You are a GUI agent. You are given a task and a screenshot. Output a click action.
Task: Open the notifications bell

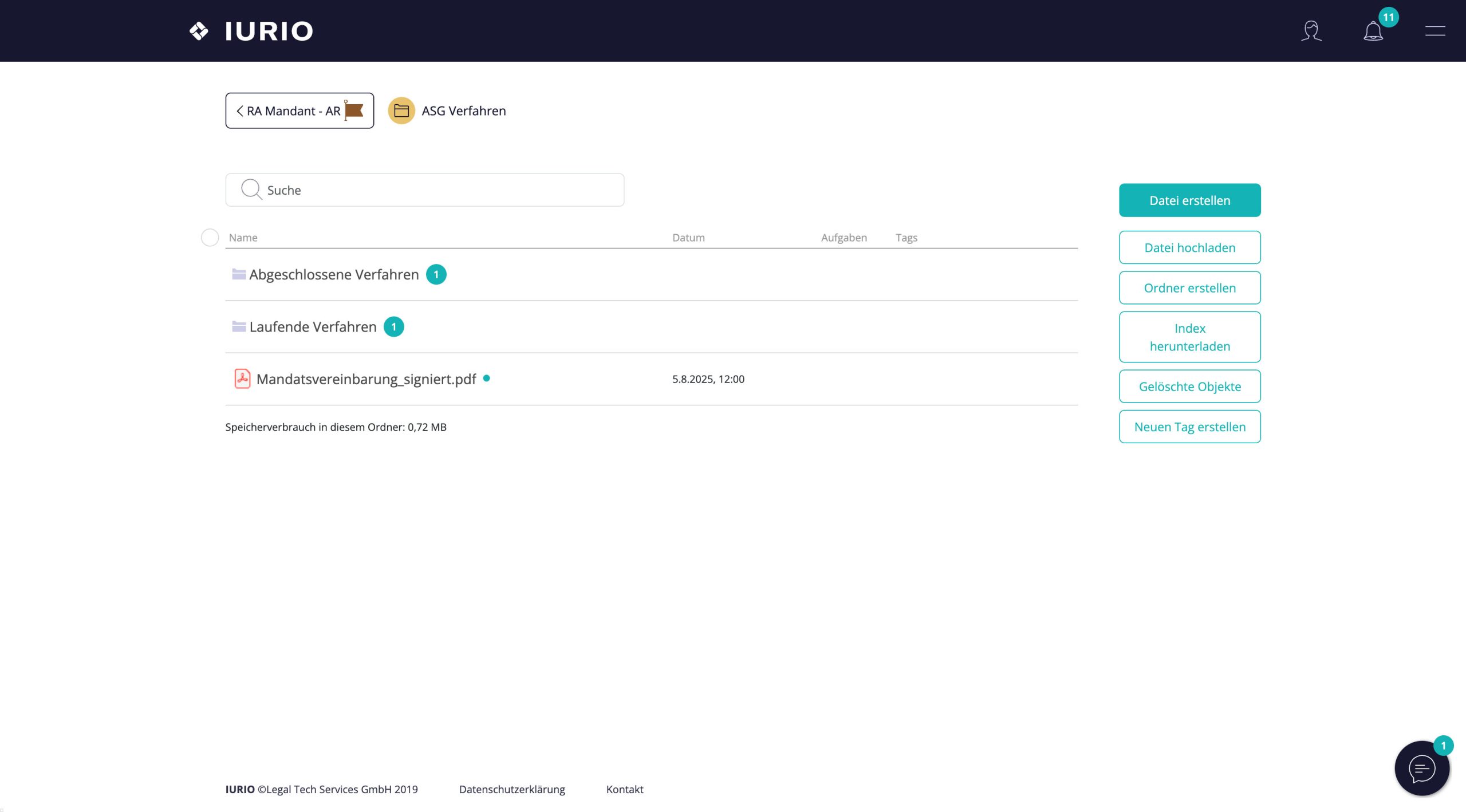point(1373,31)
